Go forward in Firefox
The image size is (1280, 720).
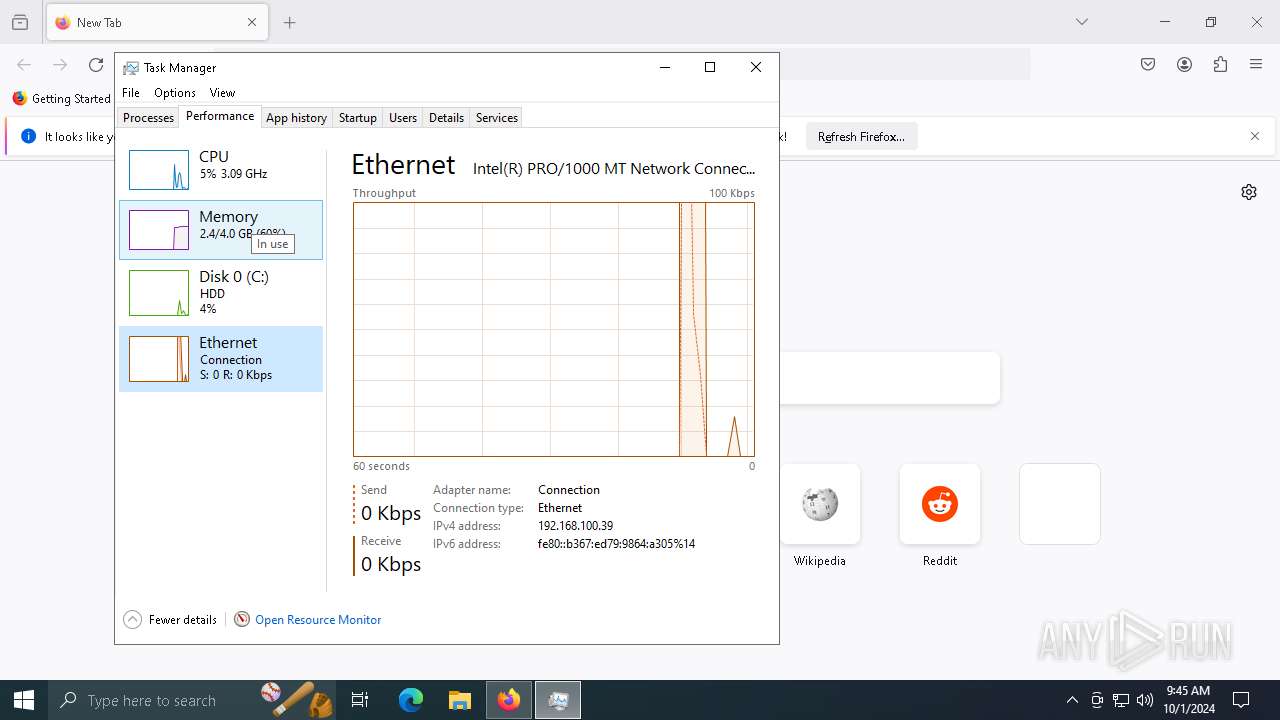60,65
